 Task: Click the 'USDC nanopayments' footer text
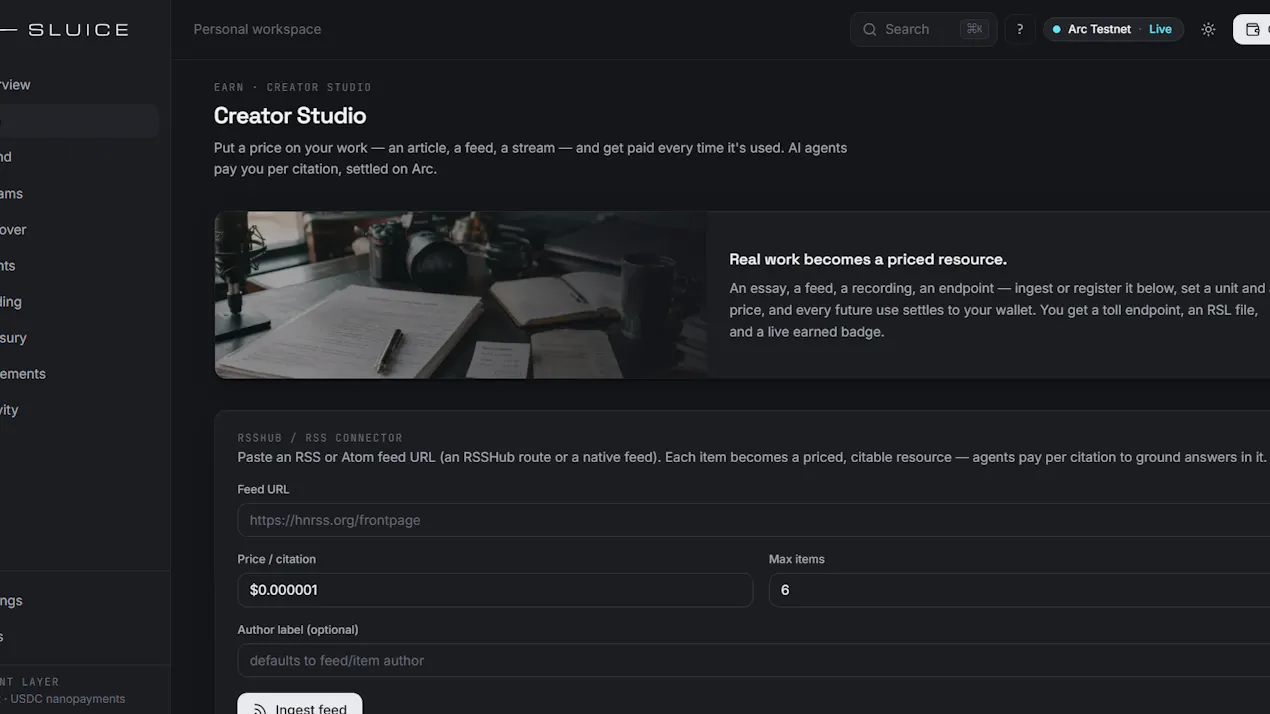67,699
